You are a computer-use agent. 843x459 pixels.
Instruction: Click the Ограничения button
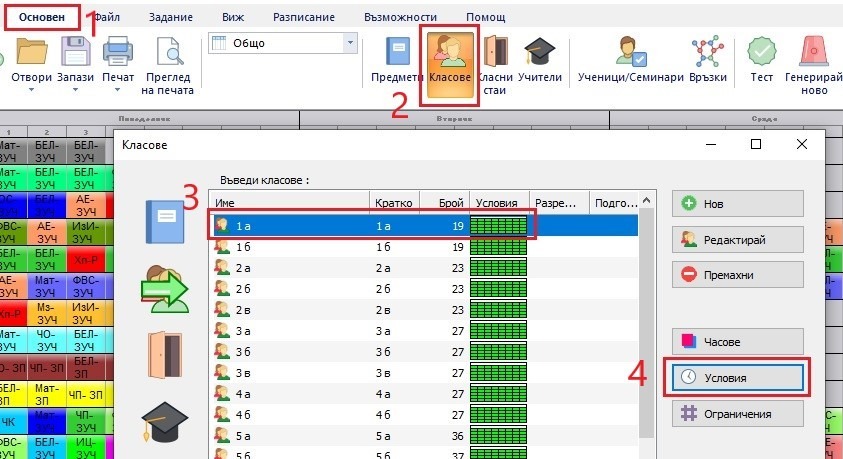pyautogui.click(x=738, y=414)
